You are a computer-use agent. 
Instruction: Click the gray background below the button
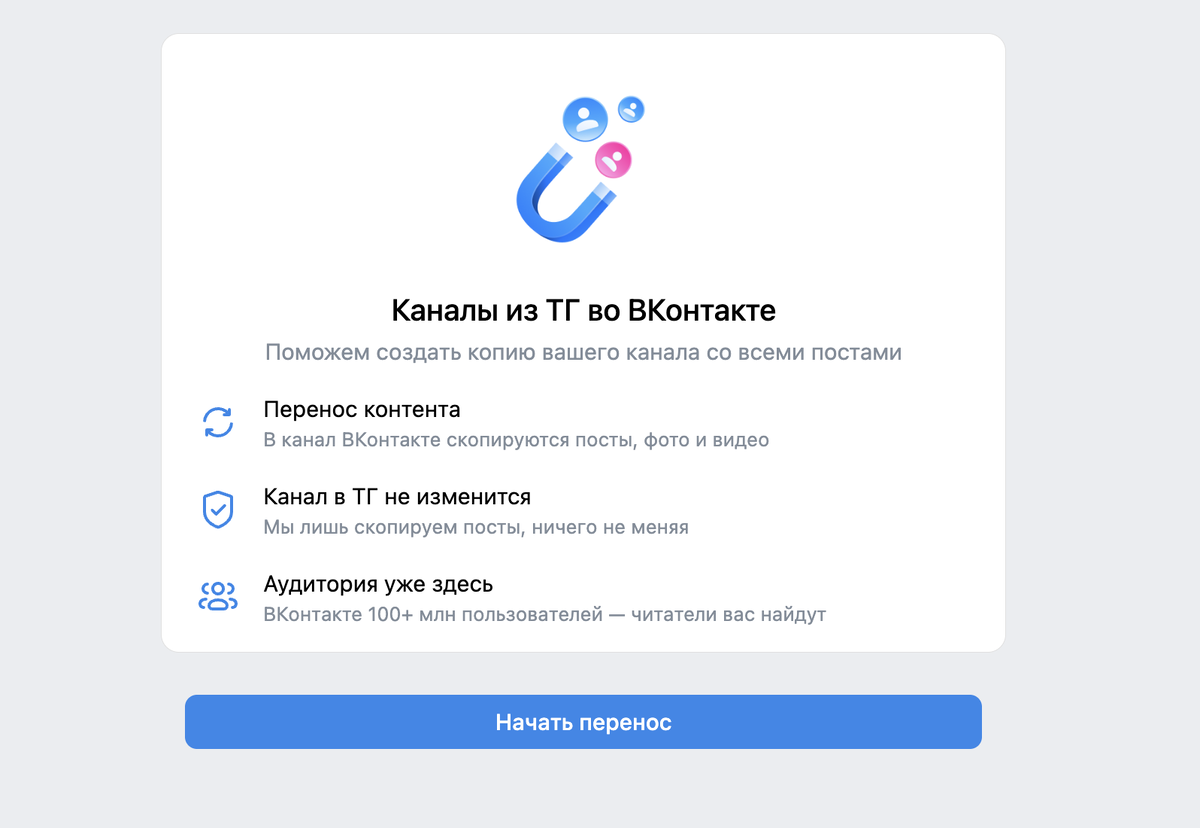pyautogui.click(x=583, y=790)
